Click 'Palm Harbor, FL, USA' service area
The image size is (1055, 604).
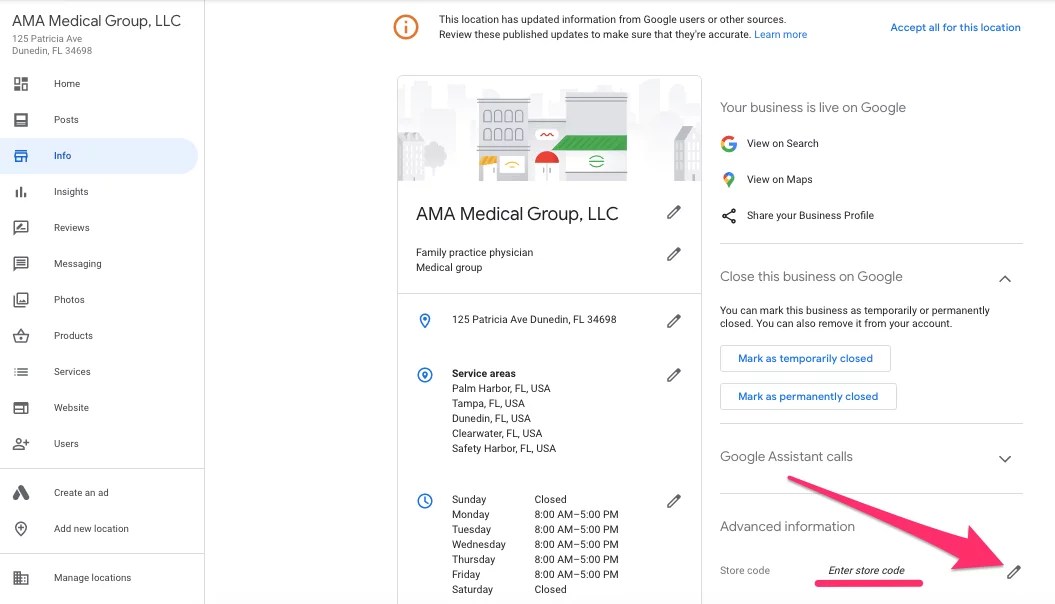coord(501,389)
